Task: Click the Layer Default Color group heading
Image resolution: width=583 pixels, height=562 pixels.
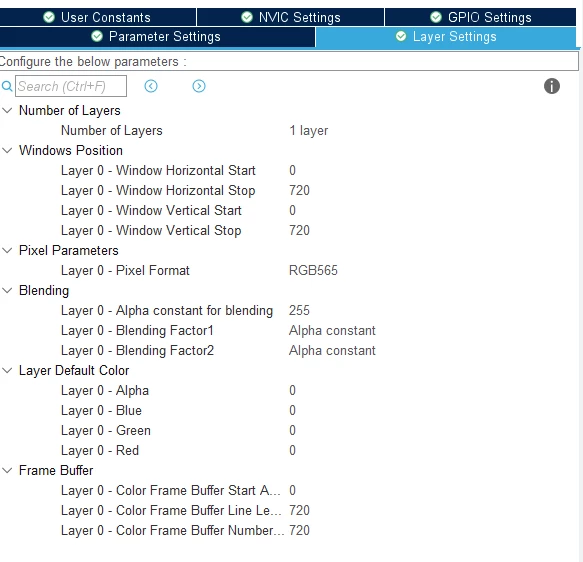Action: coord(74,370)
